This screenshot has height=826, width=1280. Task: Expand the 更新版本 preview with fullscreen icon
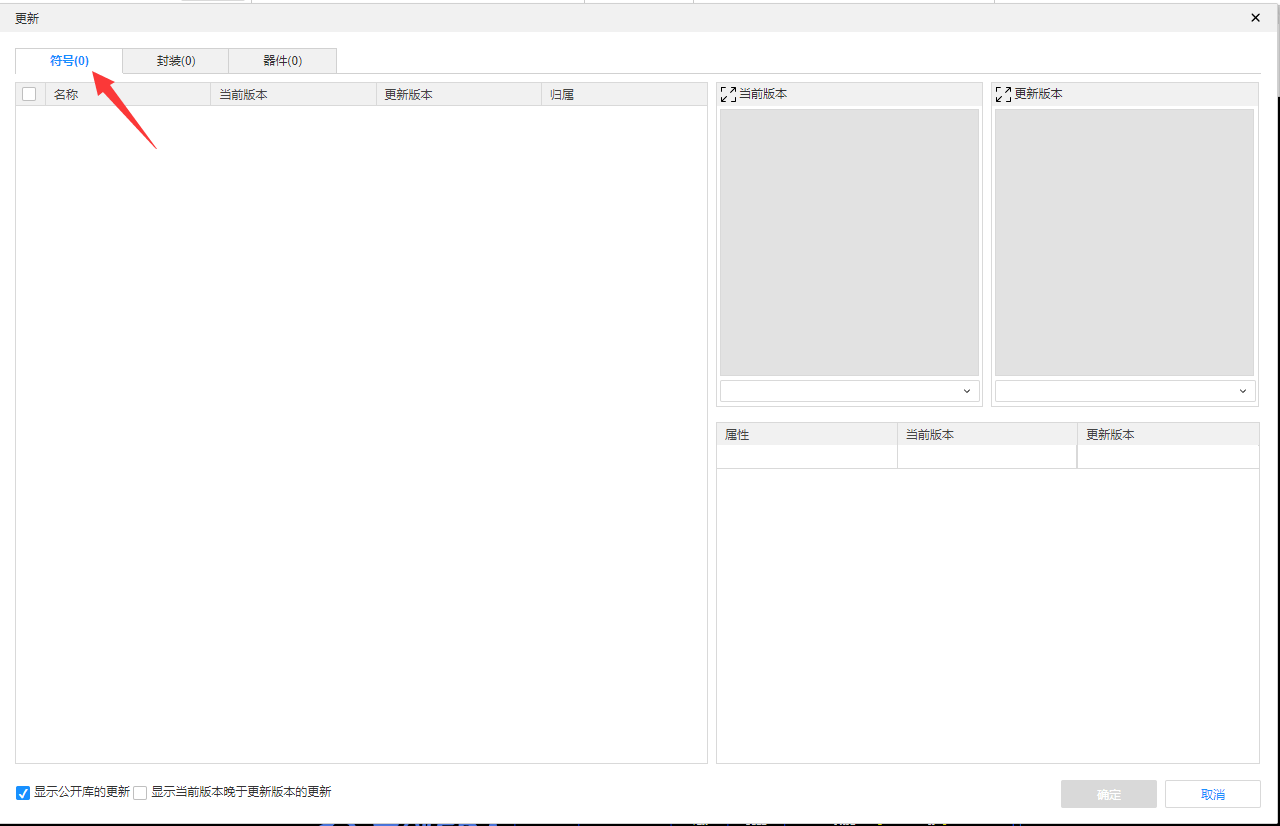click(x=1003, y=94)
